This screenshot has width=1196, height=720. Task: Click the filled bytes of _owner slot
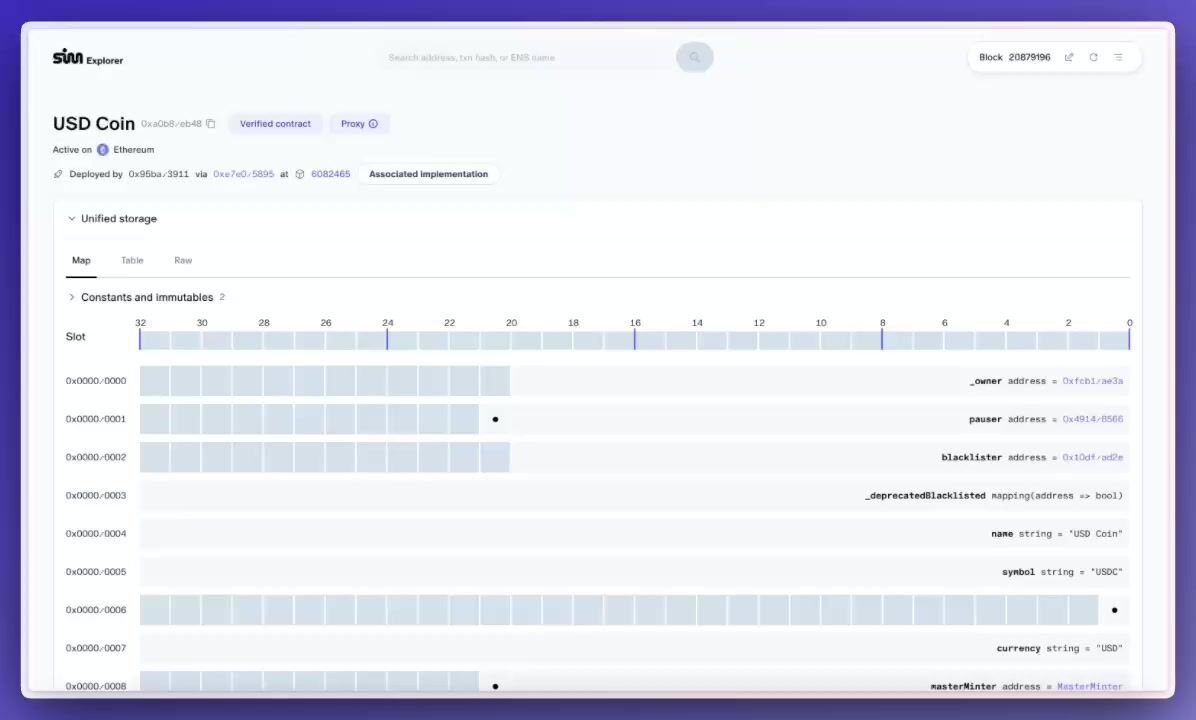tap(325, 381)
